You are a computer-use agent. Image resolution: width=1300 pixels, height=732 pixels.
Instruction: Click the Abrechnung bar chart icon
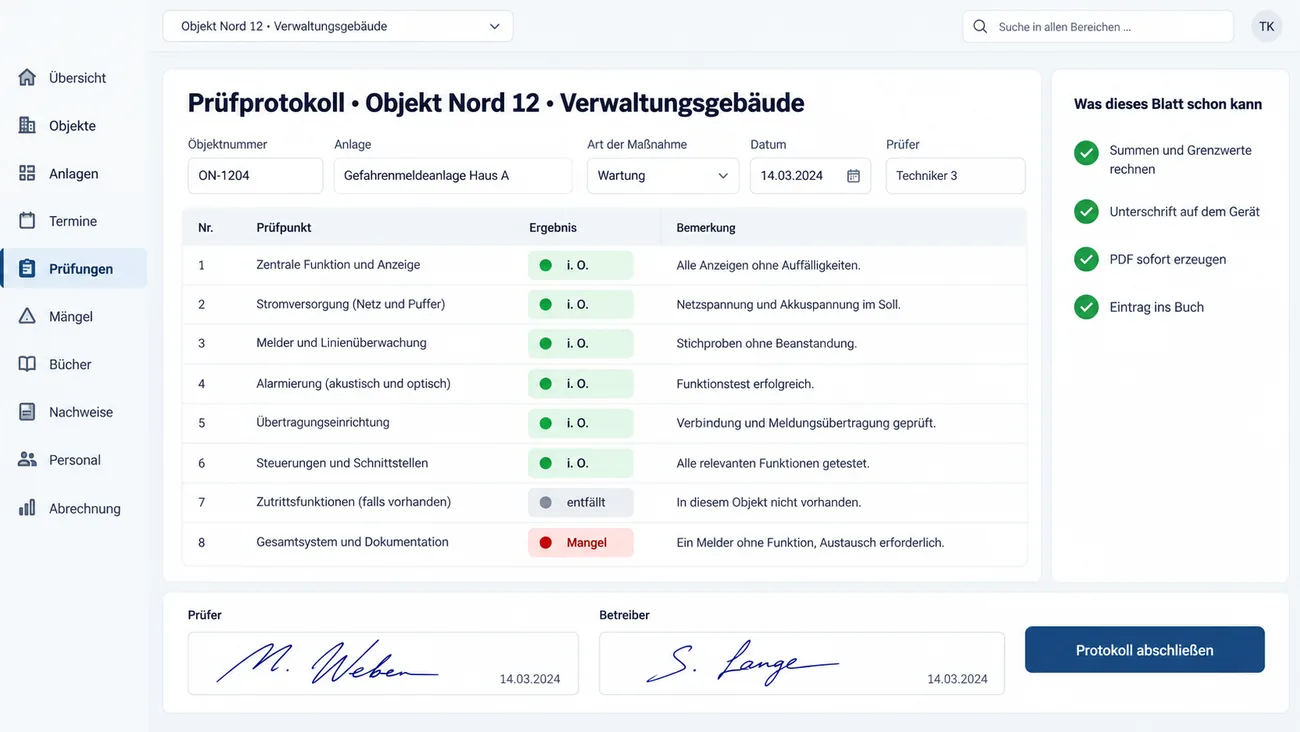click(27, 508)
